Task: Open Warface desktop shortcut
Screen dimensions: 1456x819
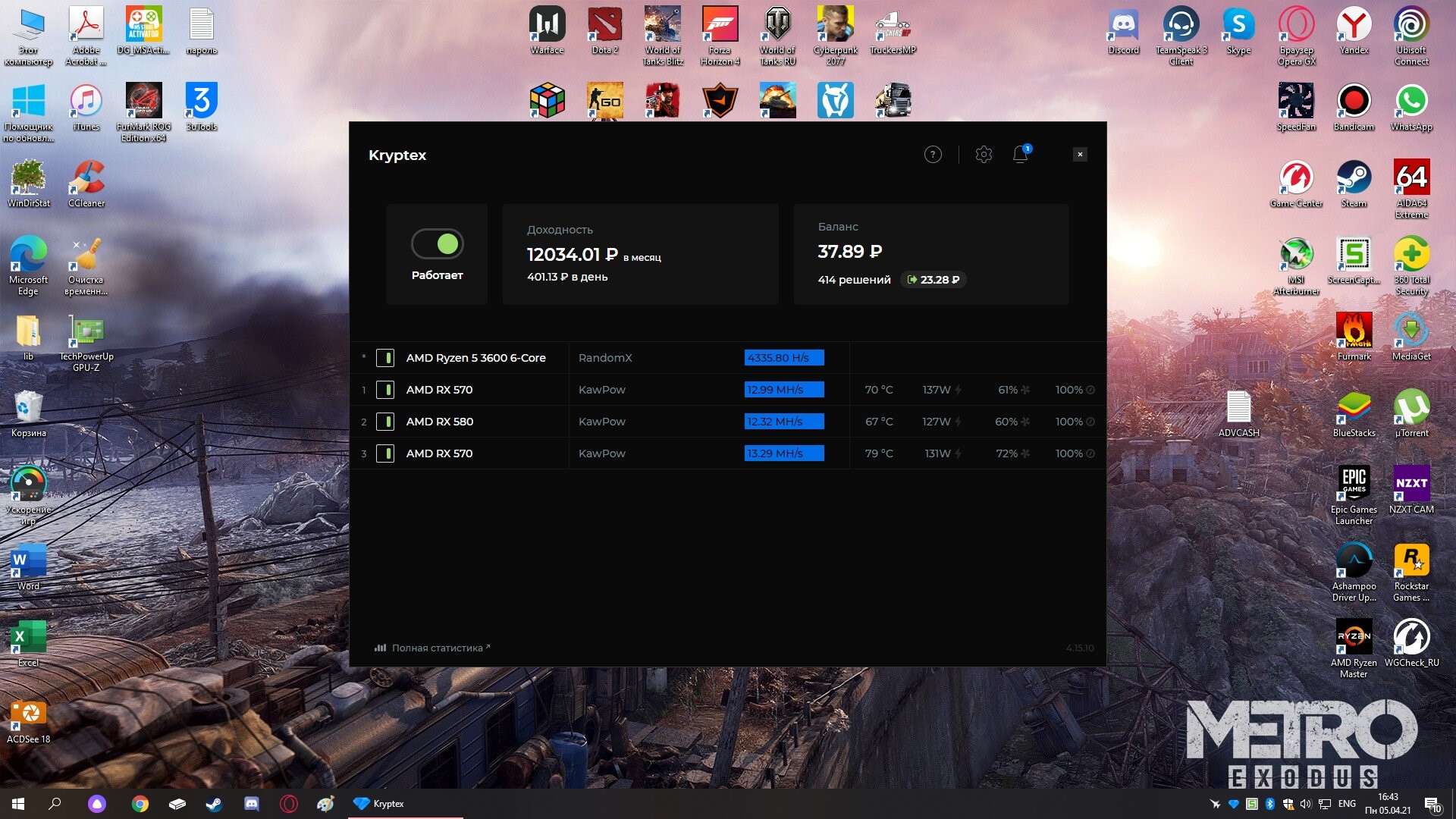Action: coord(547,30)
